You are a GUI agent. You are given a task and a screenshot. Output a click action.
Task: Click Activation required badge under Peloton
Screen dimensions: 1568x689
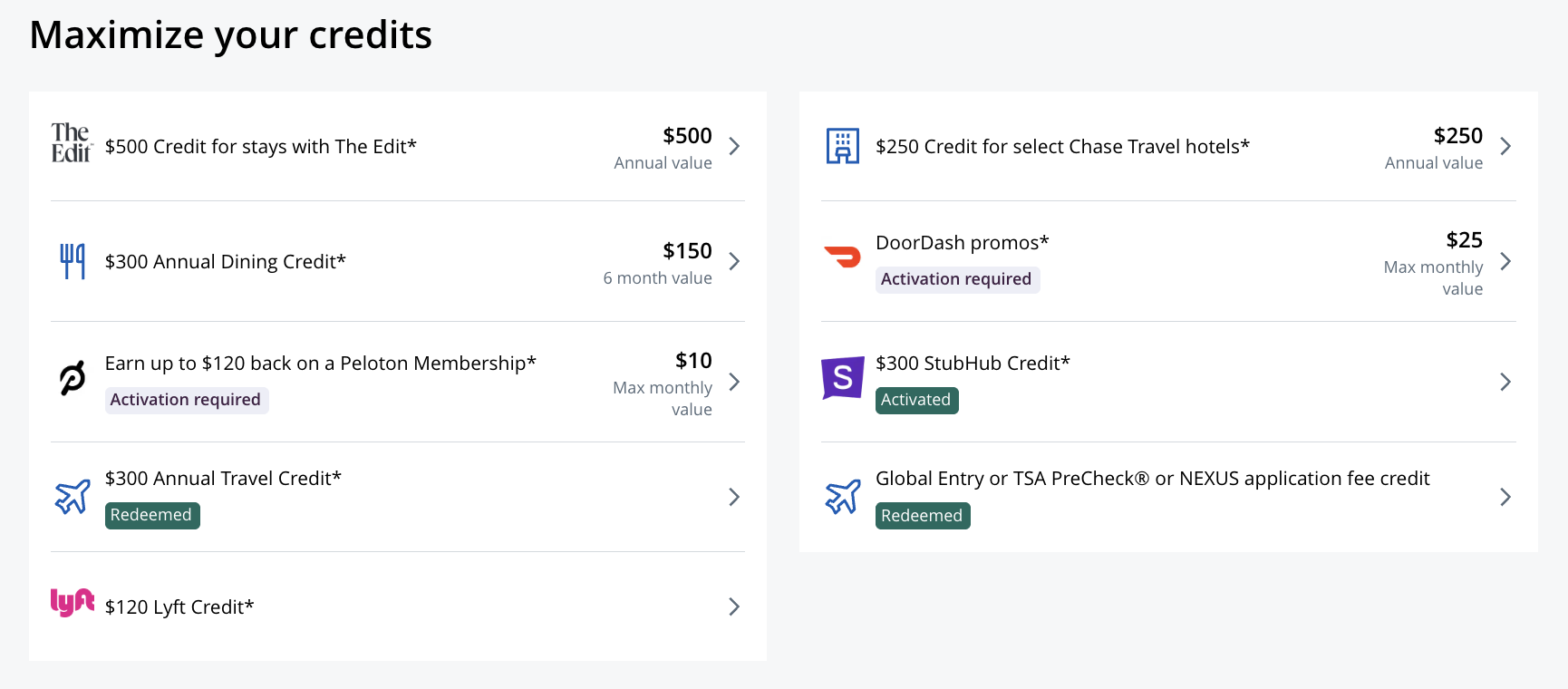coord(187,400)
